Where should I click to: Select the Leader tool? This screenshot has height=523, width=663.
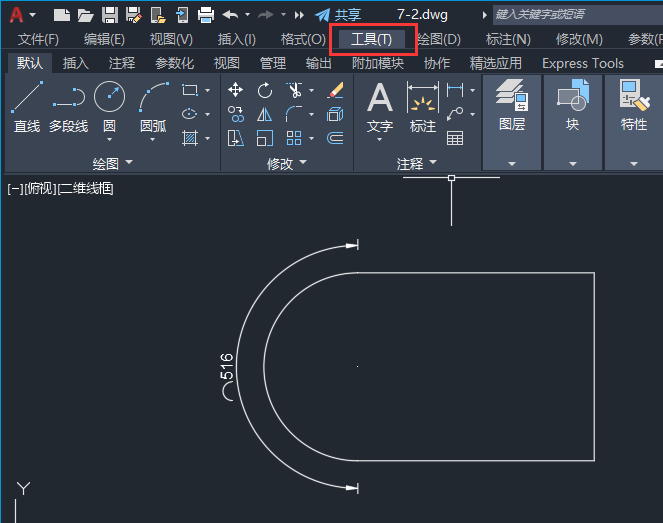pyautogui.click(x=455, y=114)
